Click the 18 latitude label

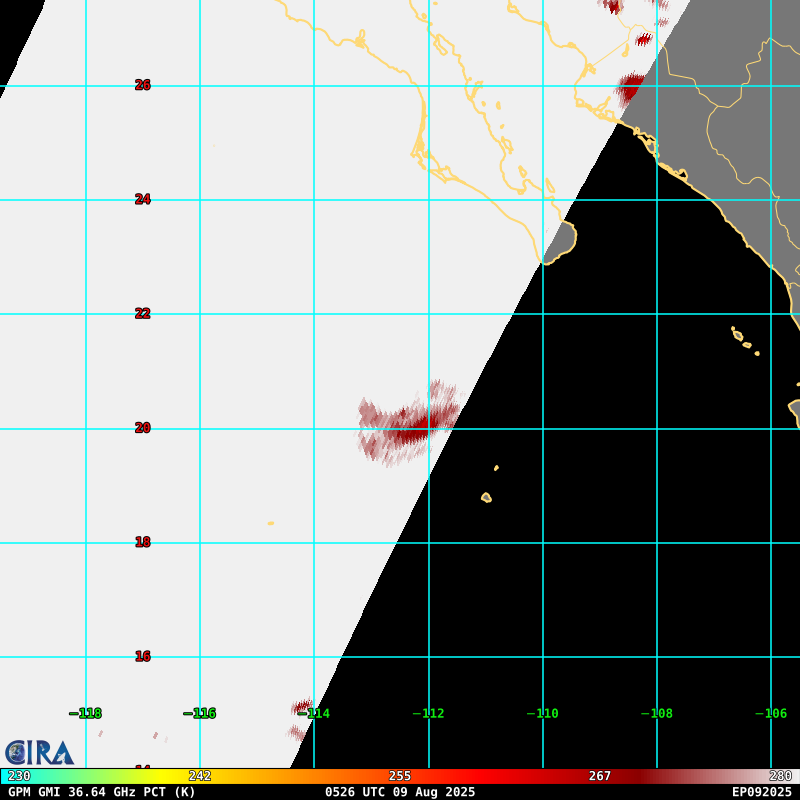coord(143,542)
